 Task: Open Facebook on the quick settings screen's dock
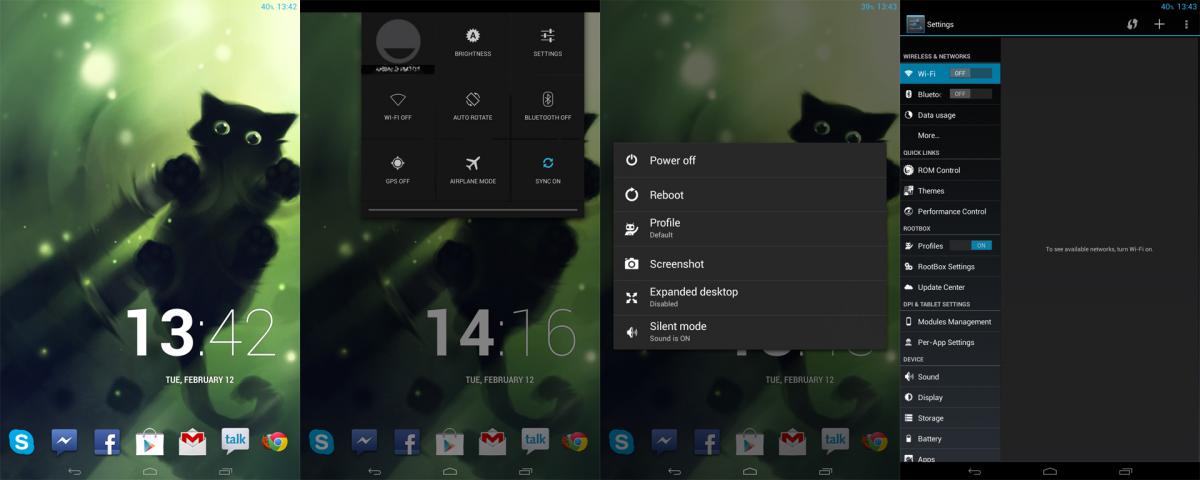407,441
